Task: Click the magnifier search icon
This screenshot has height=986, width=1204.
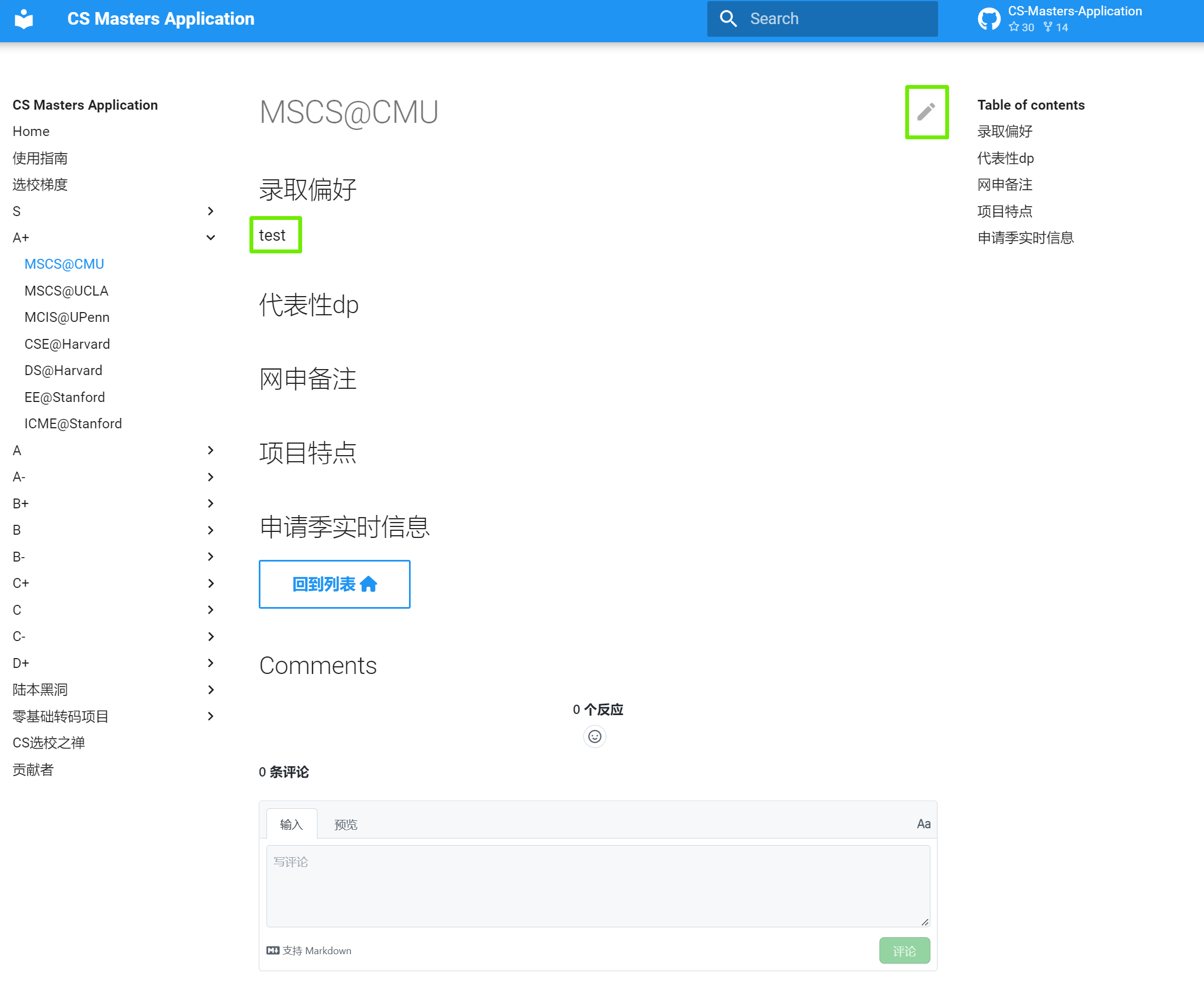Action: coord(728,19)
